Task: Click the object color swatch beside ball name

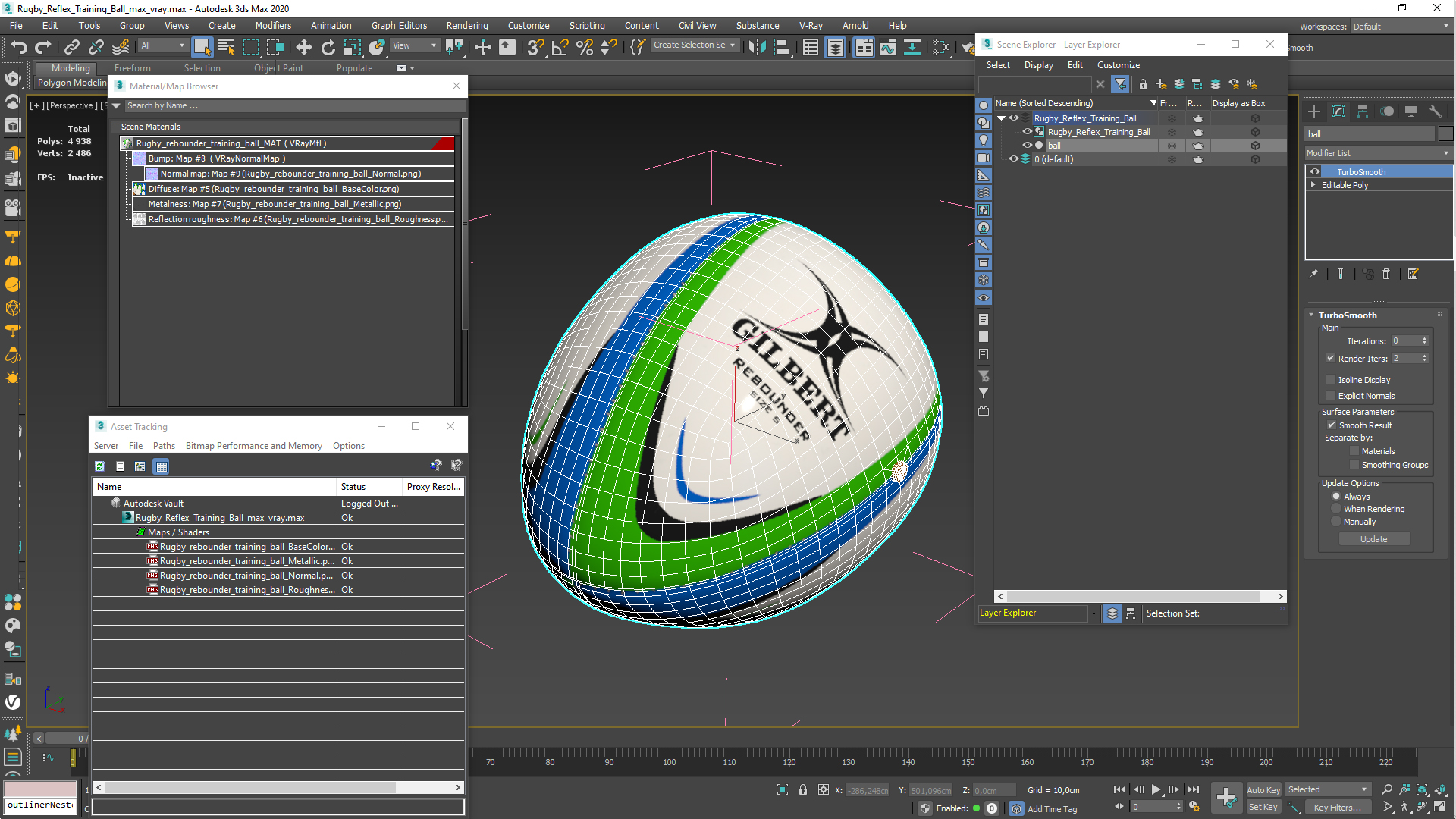Action: click(x=1445, y=134)
